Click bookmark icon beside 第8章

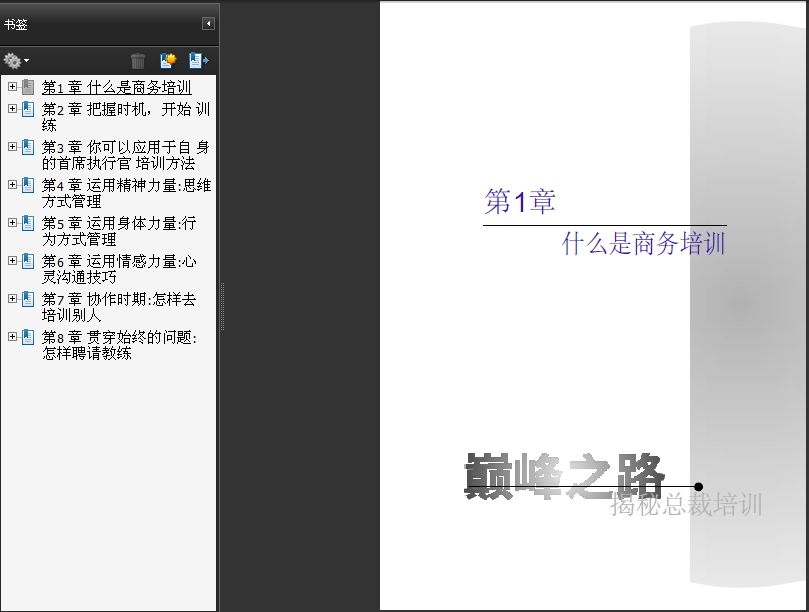pos(28,336)
